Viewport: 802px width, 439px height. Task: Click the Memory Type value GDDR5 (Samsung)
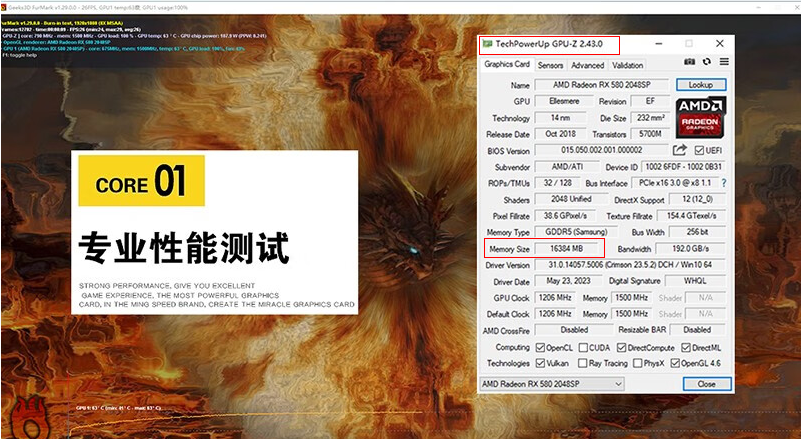[x=576, y=232]
